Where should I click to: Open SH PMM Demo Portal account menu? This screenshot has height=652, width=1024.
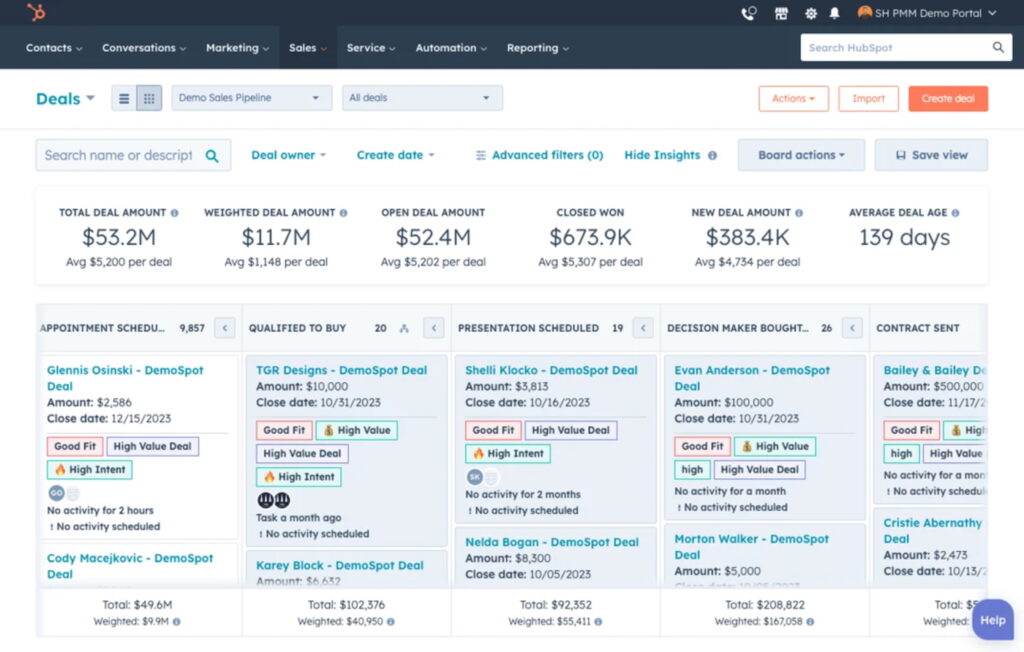tap(927, 13)
